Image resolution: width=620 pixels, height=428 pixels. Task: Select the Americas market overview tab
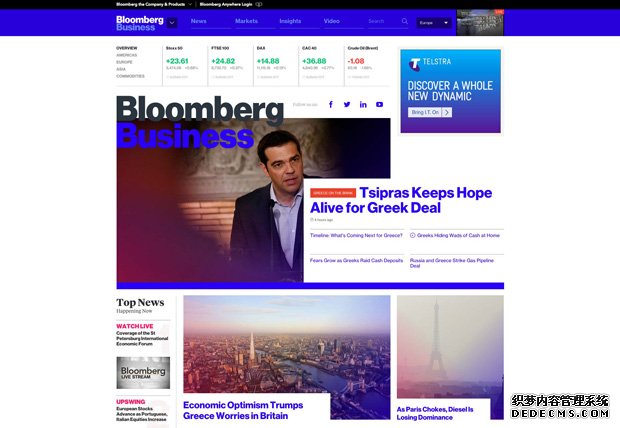click(127, 55)
